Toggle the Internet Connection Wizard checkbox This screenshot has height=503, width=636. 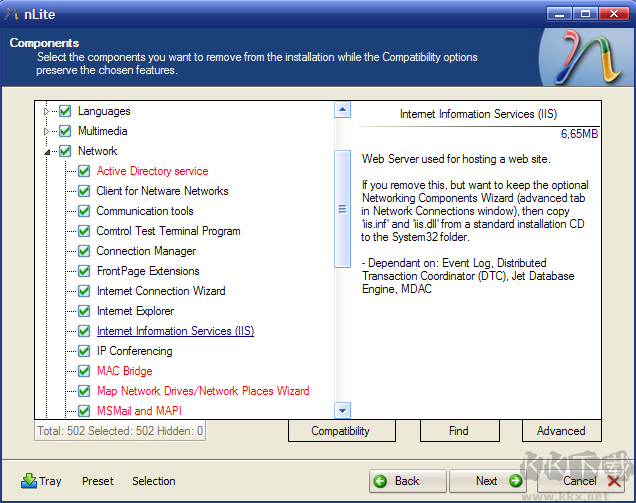(x=84, y=291)
